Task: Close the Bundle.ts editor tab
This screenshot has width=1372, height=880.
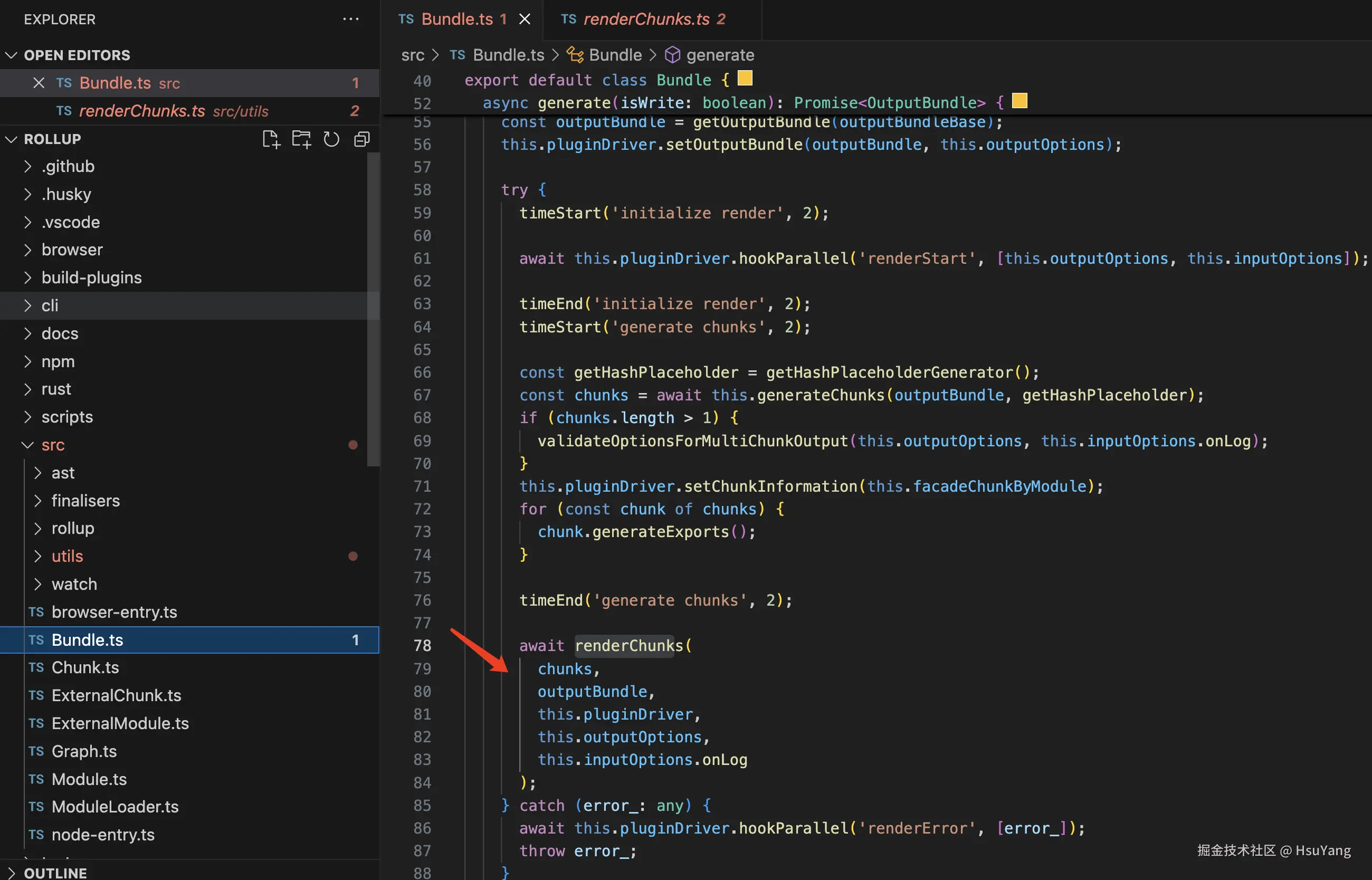Action: tap(524, 19)
